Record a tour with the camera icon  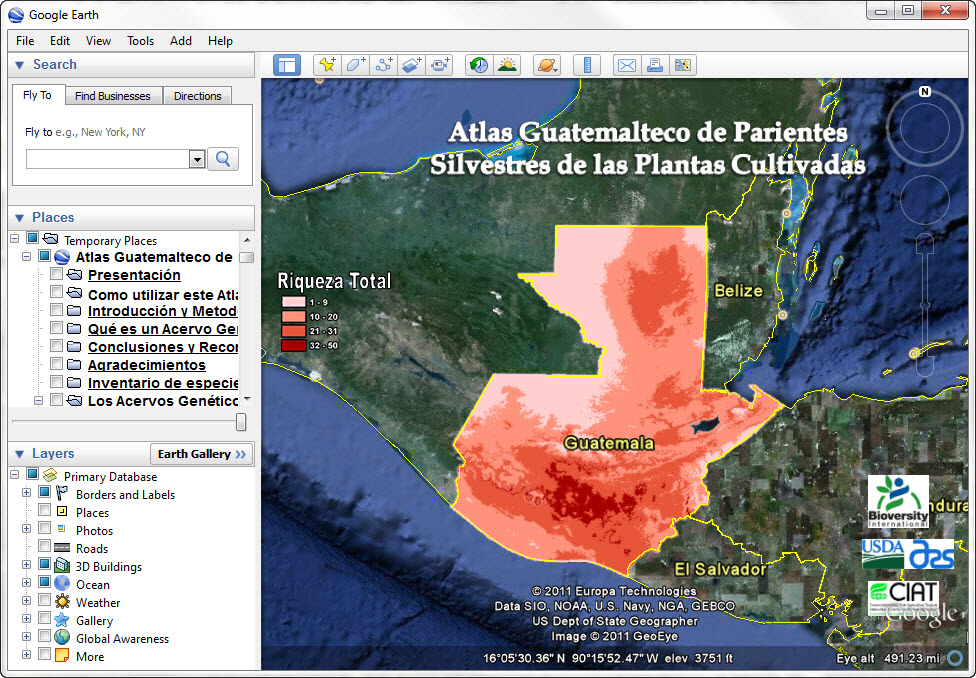(439, 65)
